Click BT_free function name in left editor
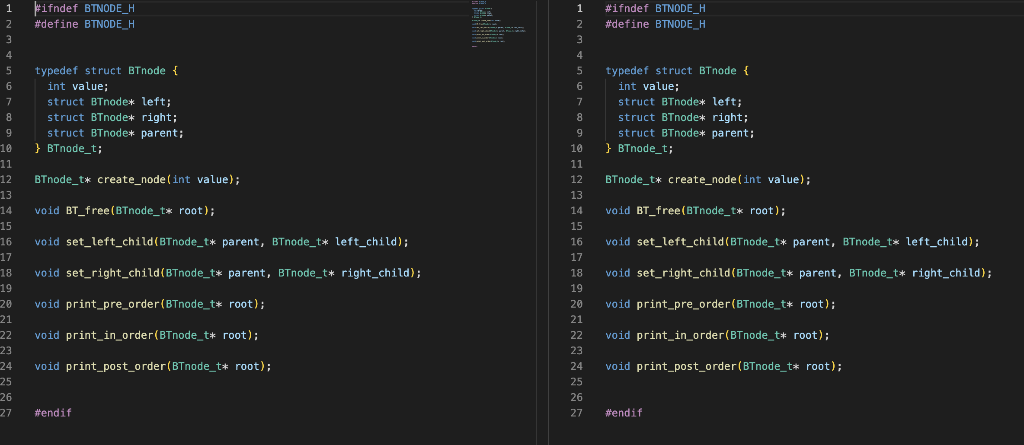Image resolution: width=1024 pixels, height=445 pixels. tap(88, 211)
